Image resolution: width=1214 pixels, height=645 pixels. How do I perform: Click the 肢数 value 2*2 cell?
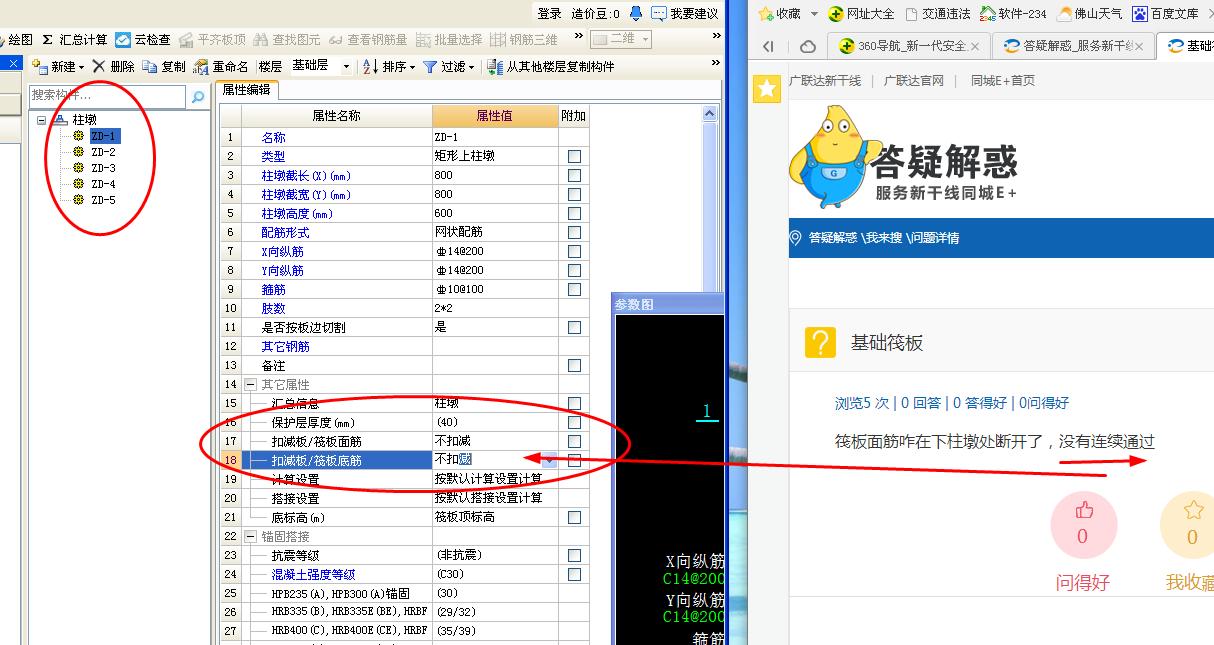coord(495,308)
